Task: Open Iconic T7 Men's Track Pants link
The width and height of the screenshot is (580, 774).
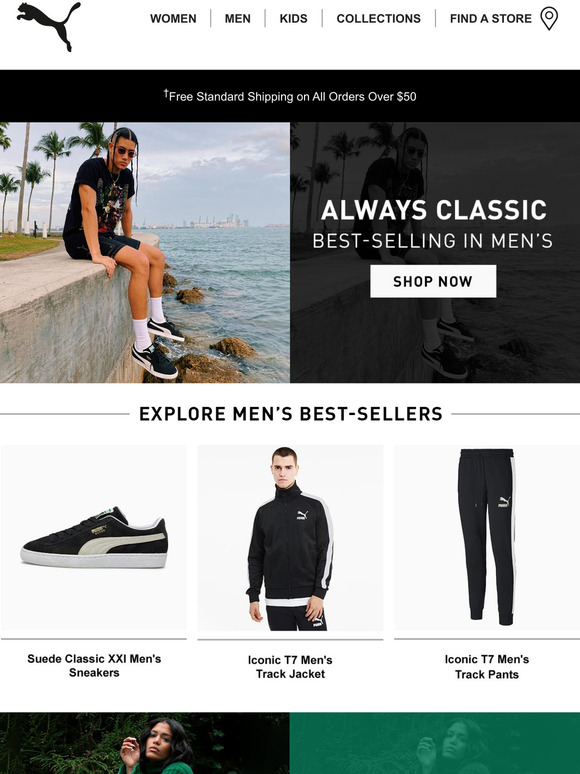Action: 487,667
